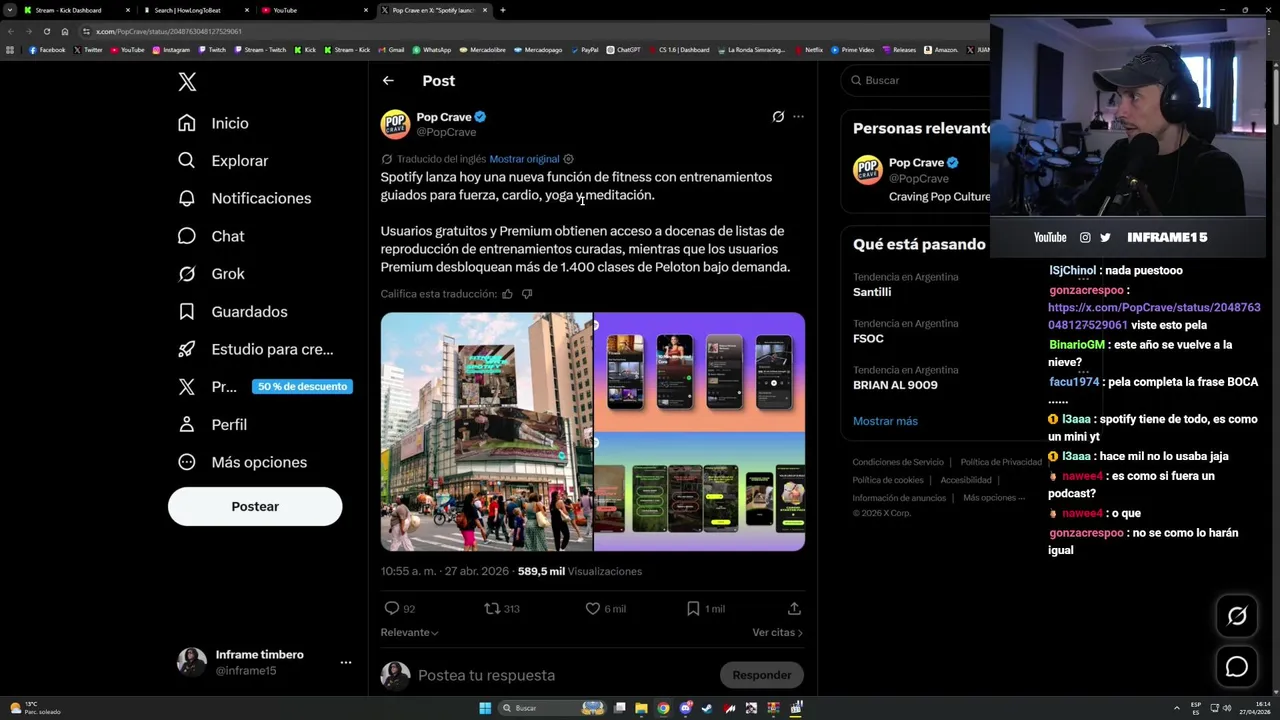The height and width of the screenshot is (720, 1280).
Task: Expand the tab search dropdown arrow
Action: [9, 10]
